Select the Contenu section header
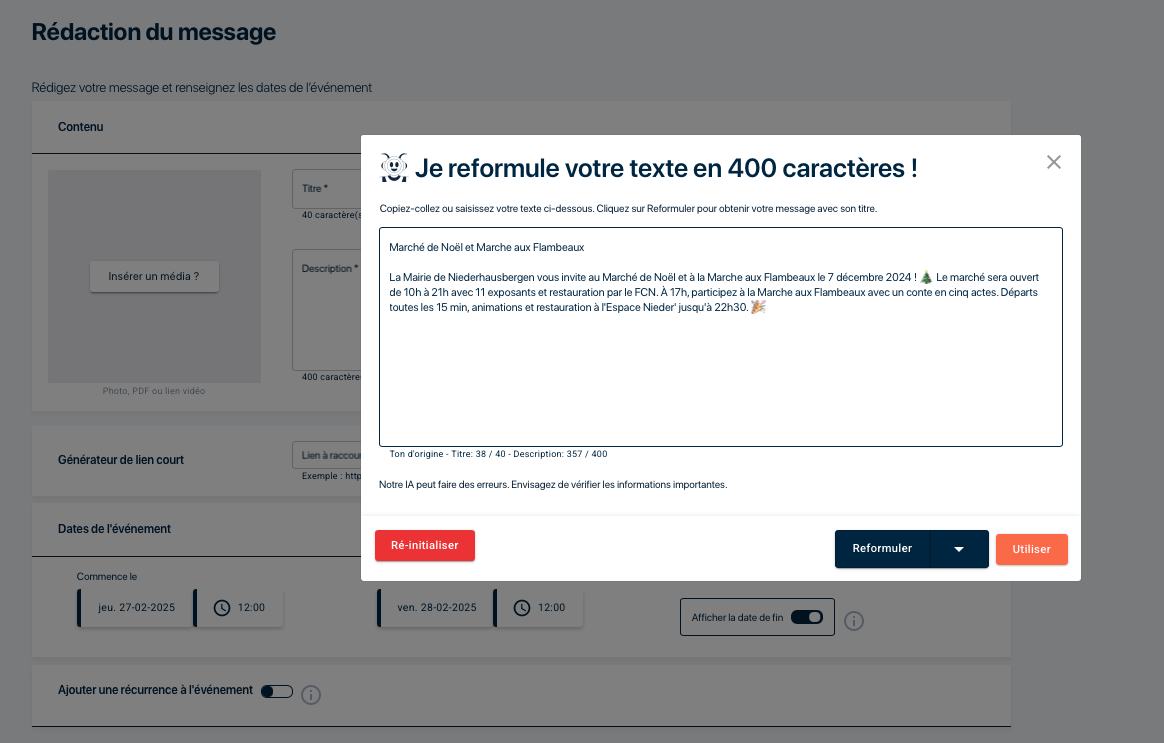1164x743 pixels. click(81, 127)
